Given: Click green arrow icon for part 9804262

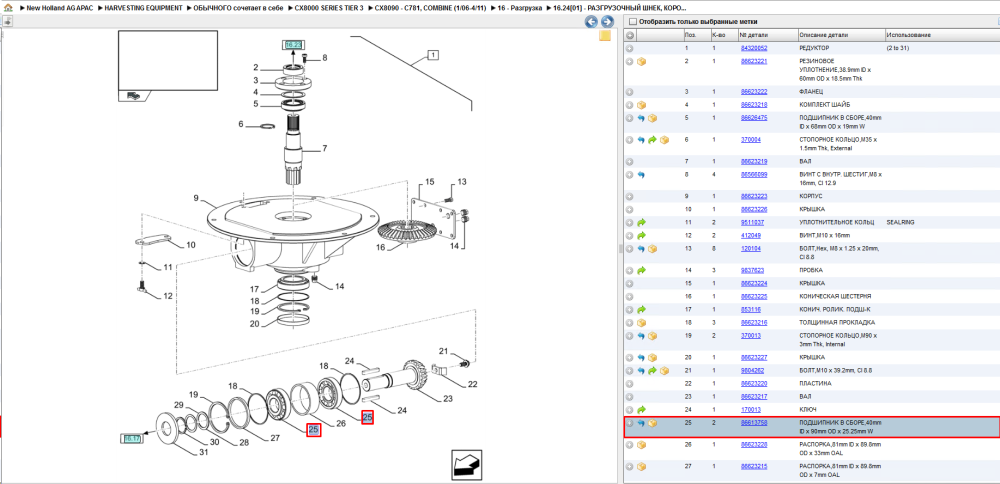Looking at the screenshot, I should click(x=652, y=370).
